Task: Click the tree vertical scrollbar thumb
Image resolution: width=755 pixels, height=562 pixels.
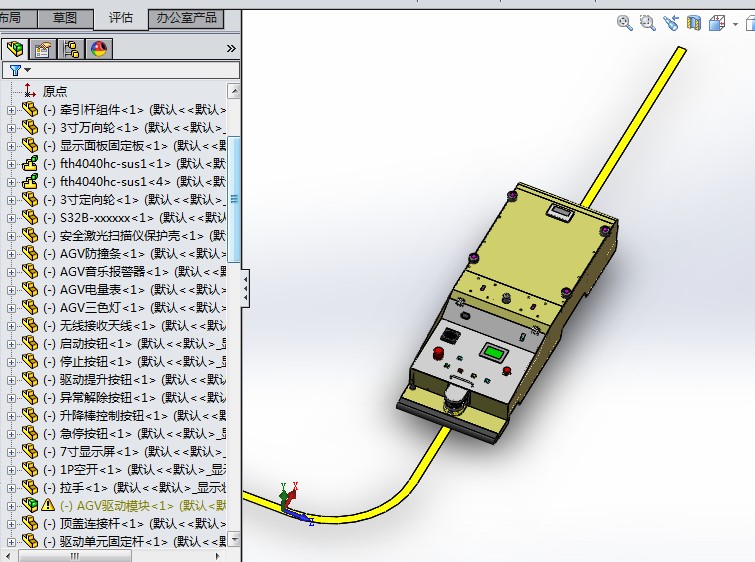Action: 234,199
